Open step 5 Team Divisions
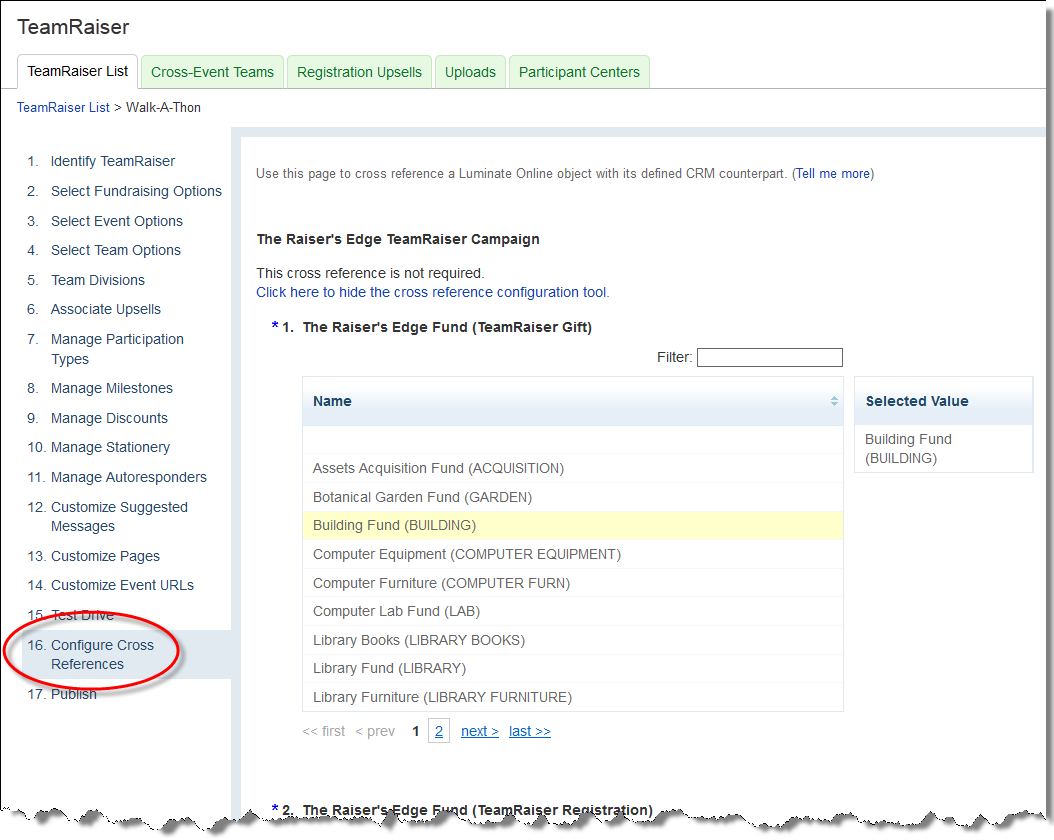 (x=98, y=280)
